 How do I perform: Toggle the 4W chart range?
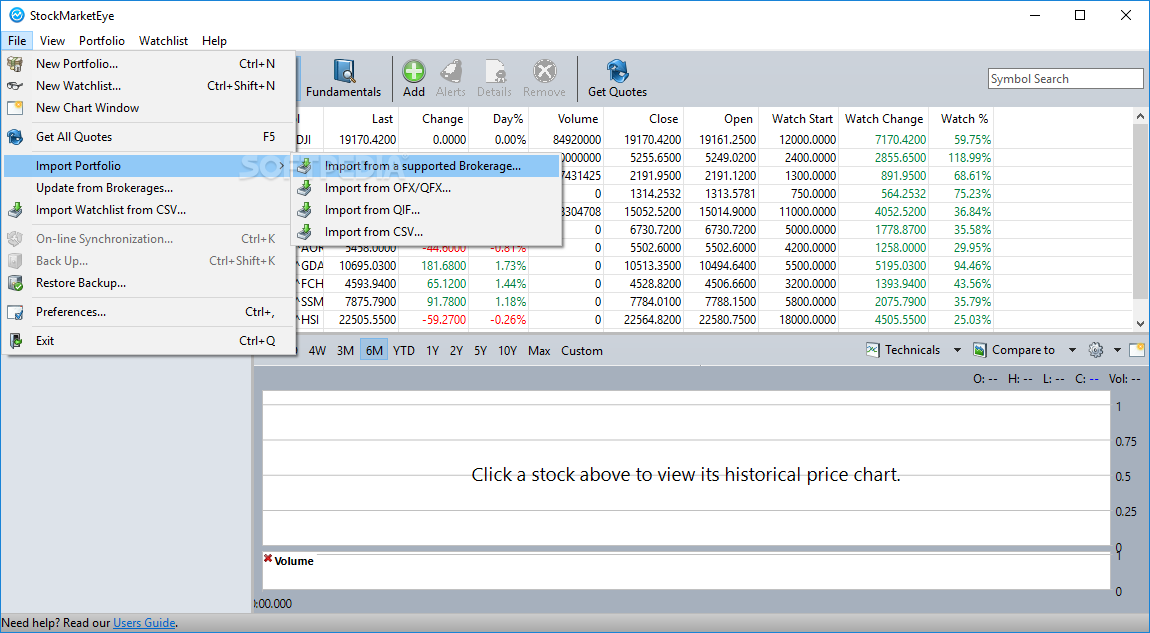[x=317, y=351]
